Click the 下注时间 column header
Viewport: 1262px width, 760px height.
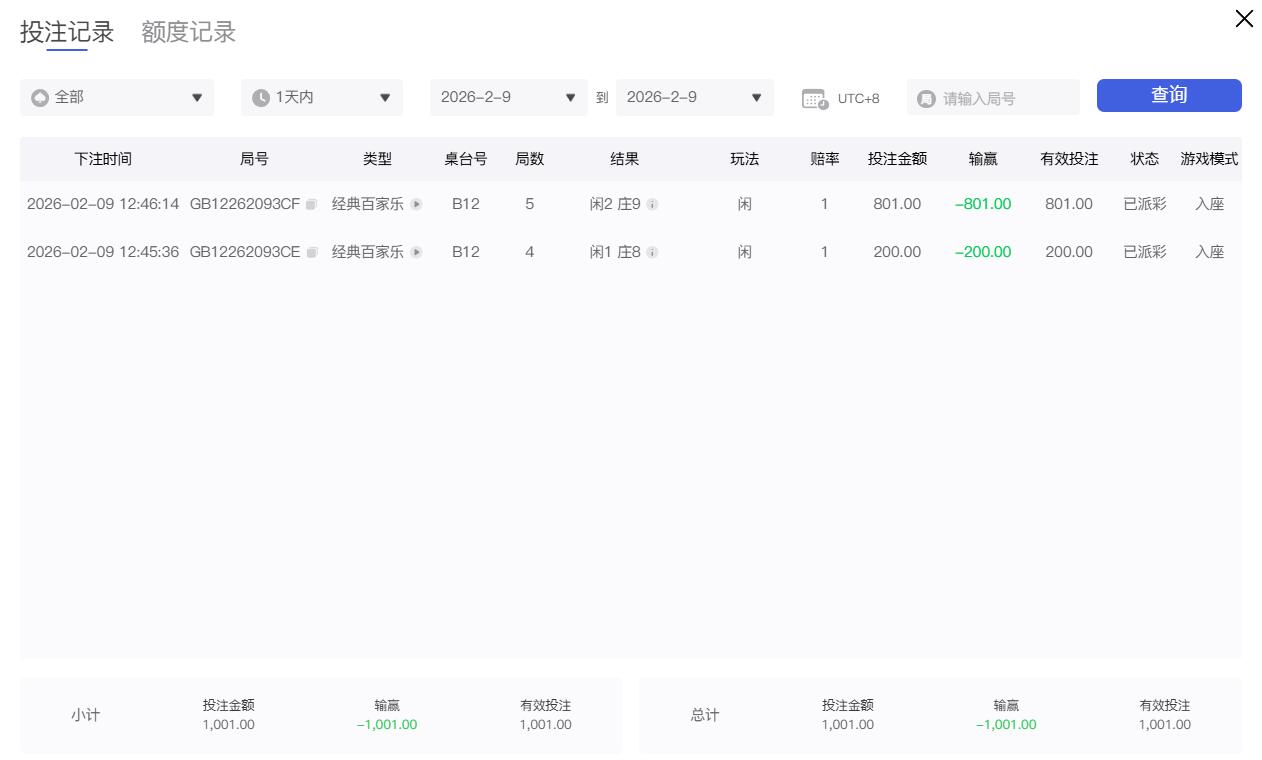[x=103, y=159]
